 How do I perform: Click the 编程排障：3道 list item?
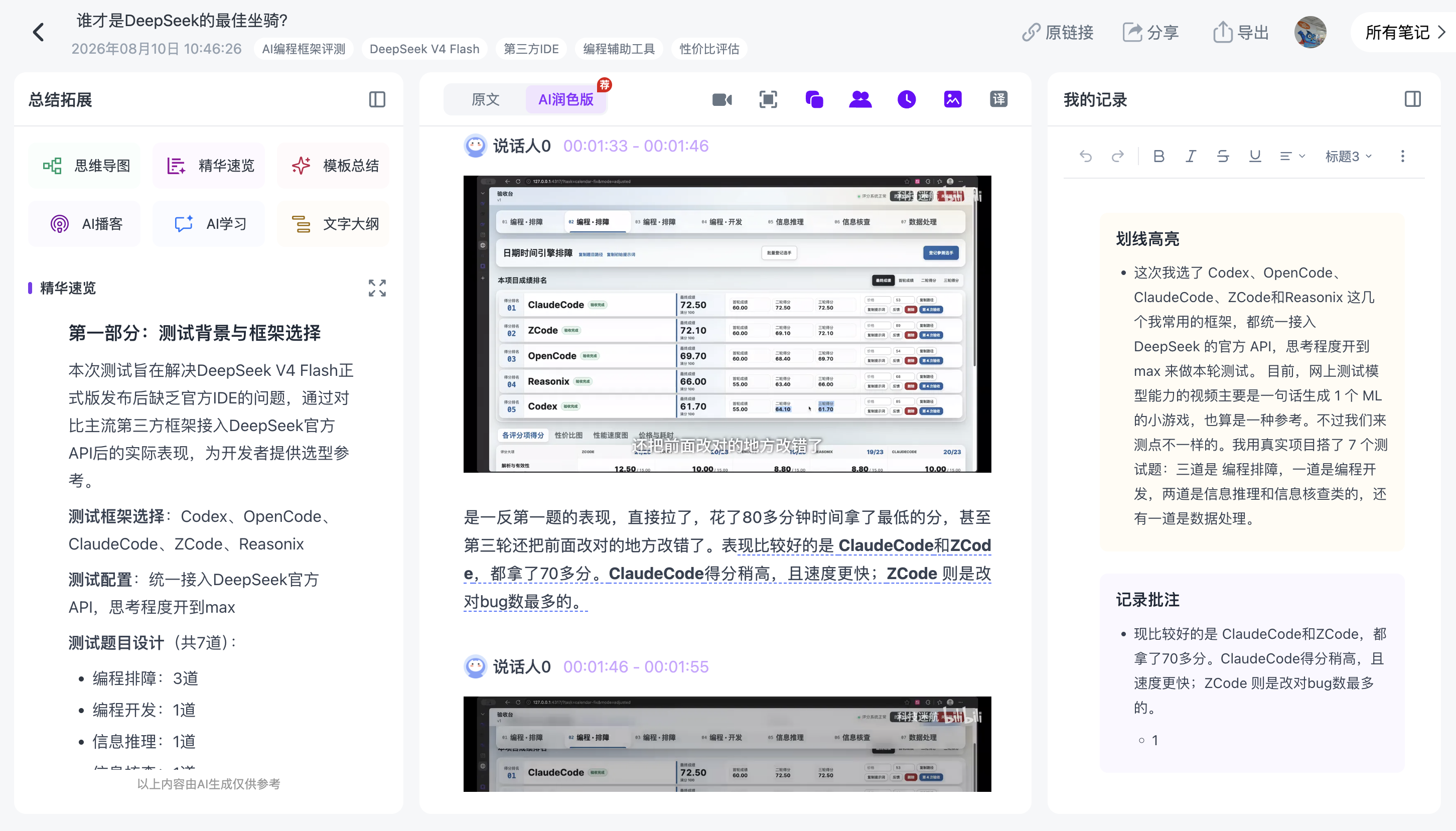145,678
